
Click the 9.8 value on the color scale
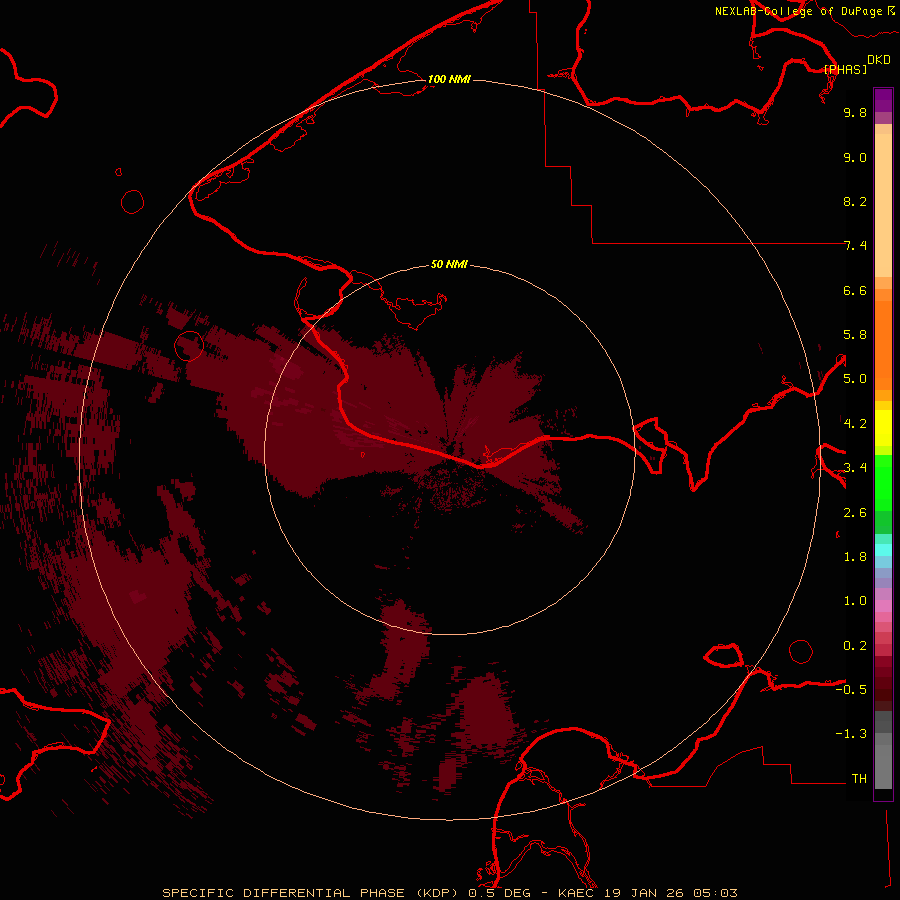tap(855, 112)
